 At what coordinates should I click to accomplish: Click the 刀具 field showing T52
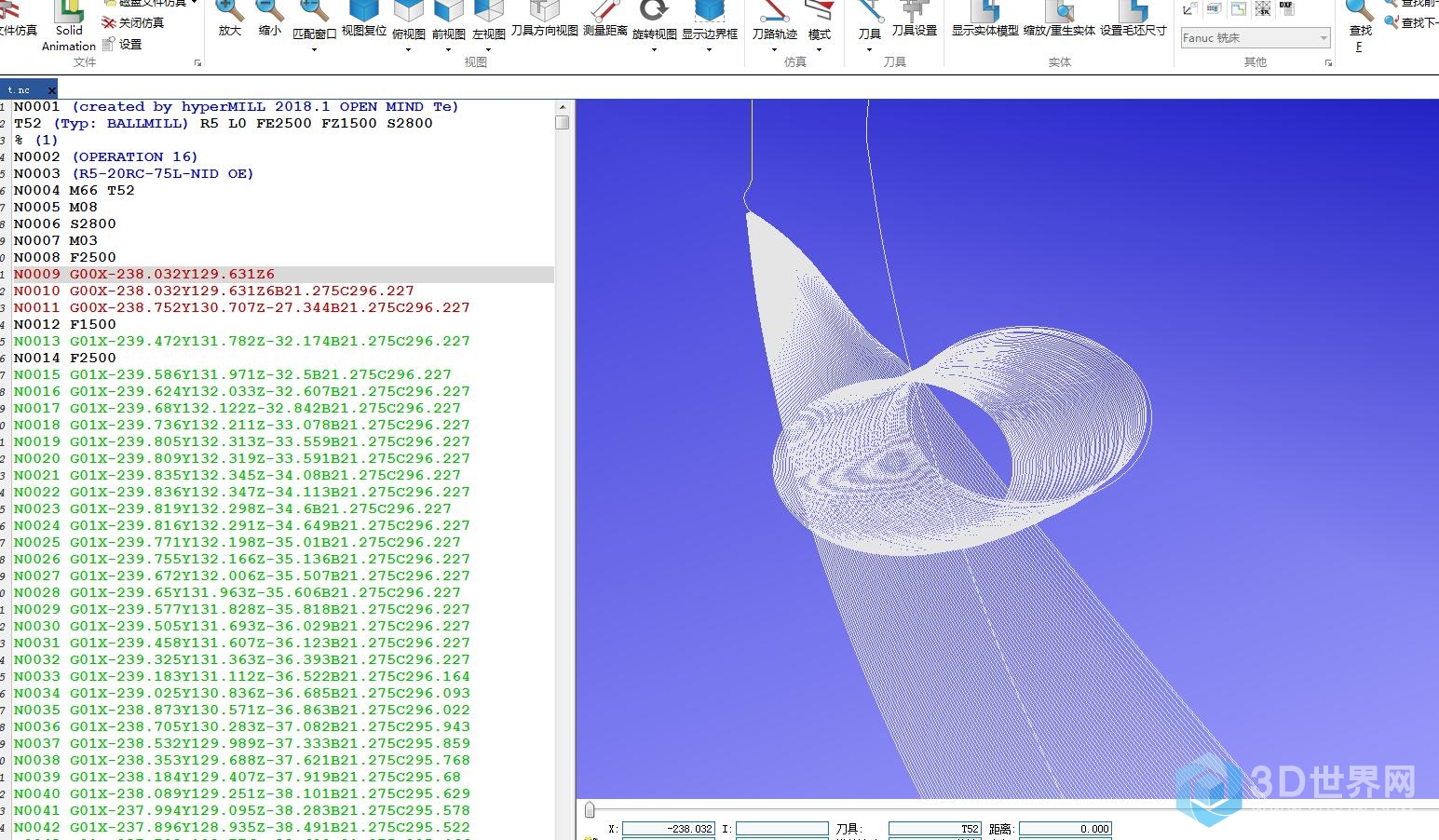click(x=935, y=829)
